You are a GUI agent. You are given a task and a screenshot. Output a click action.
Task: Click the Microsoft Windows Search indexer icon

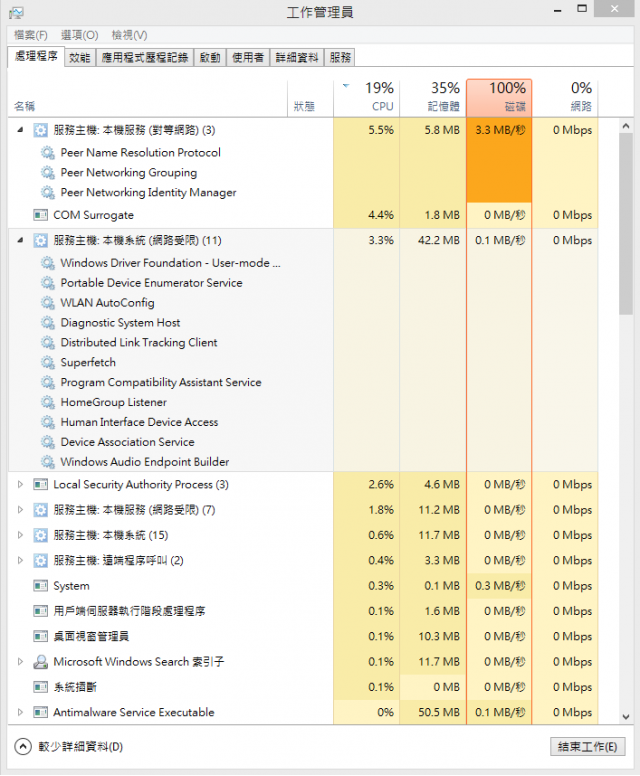(x=40, y=662)
